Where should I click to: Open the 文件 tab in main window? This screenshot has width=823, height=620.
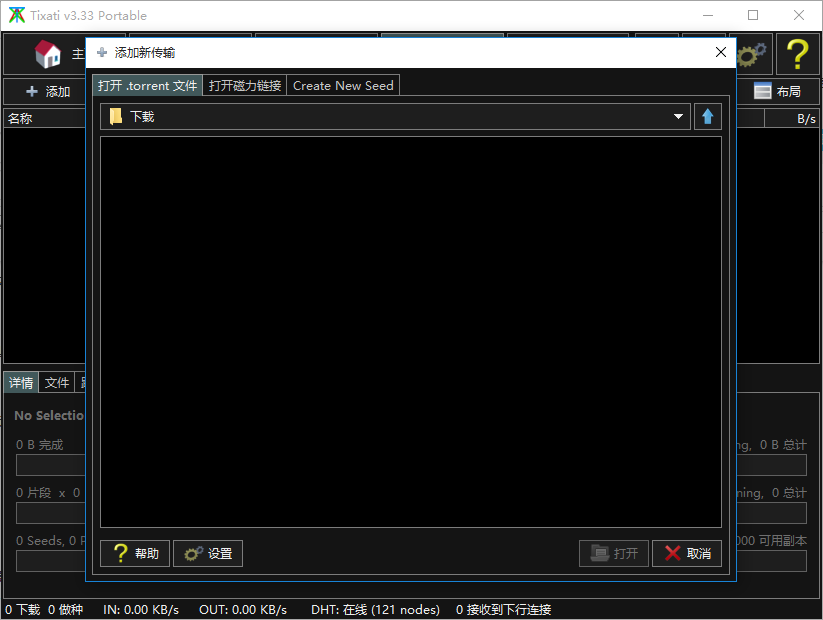coord(57,383)
